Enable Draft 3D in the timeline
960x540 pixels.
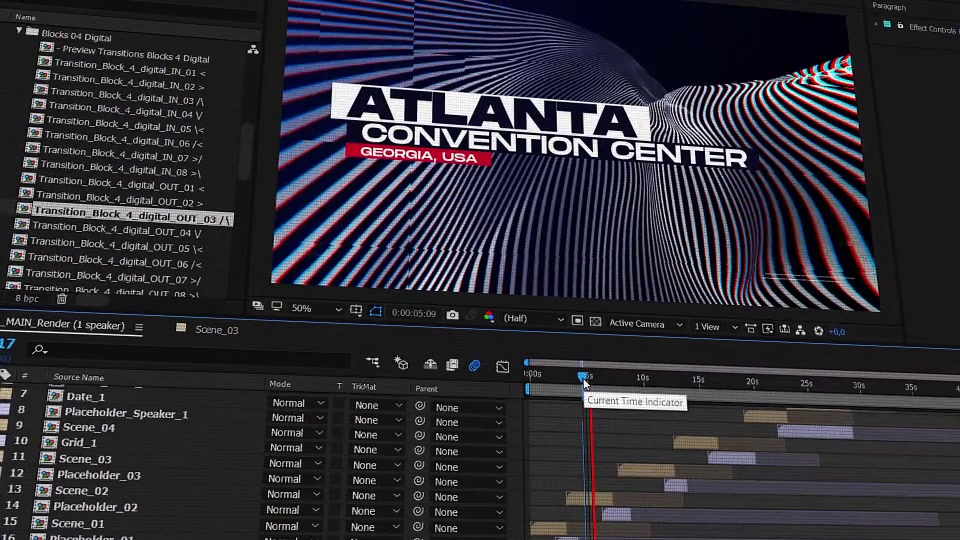point(401,363)
